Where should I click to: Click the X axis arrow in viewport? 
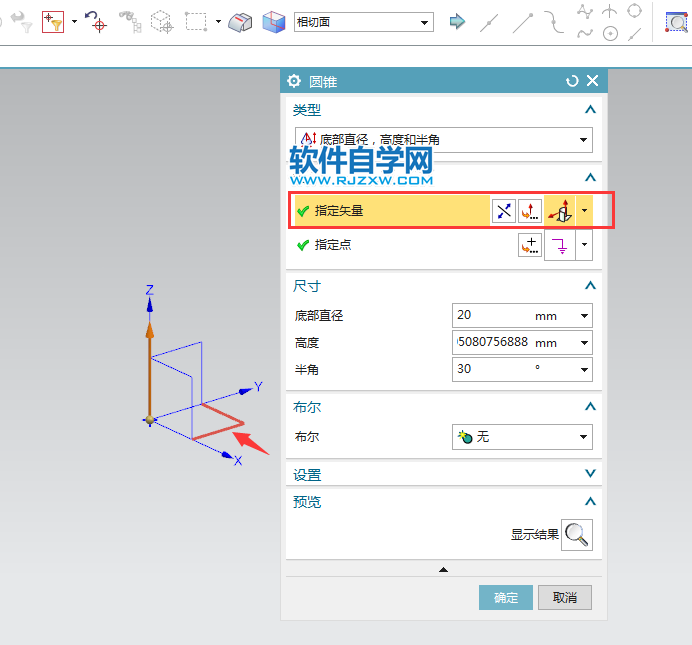coord(228,455)
